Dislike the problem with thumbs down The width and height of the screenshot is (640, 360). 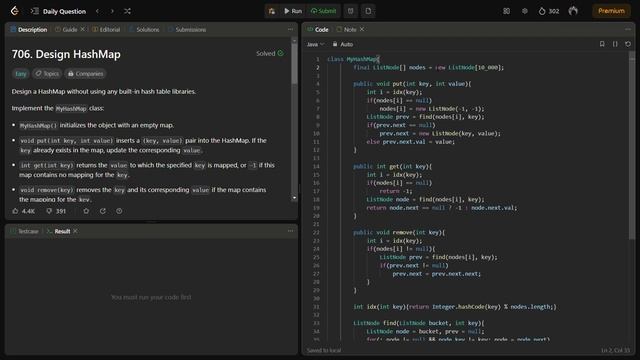tap(56, 211)
